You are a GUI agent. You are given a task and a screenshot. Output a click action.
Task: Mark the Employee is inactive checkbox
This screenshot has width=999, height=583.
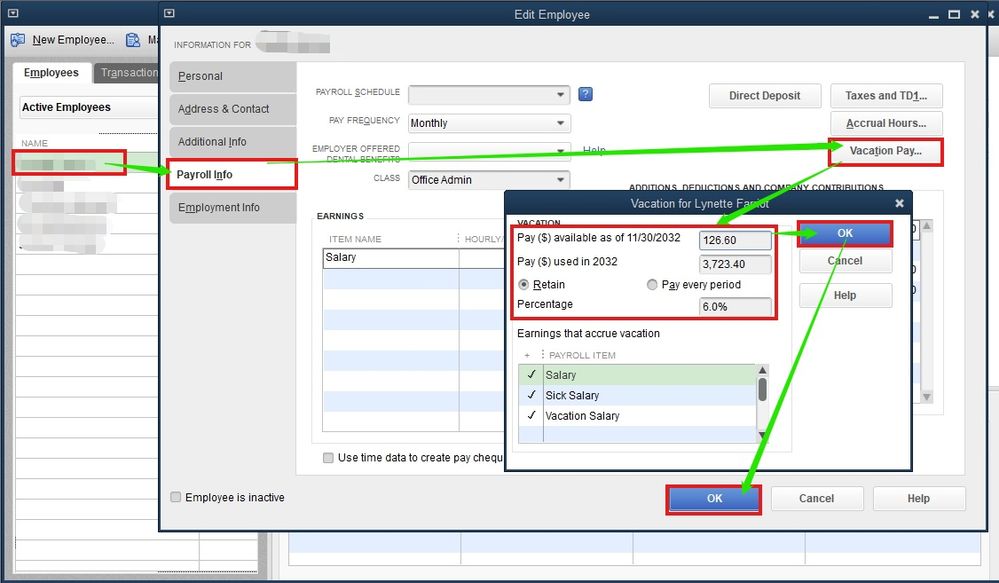pyautogui.click(x=176, y=497)
